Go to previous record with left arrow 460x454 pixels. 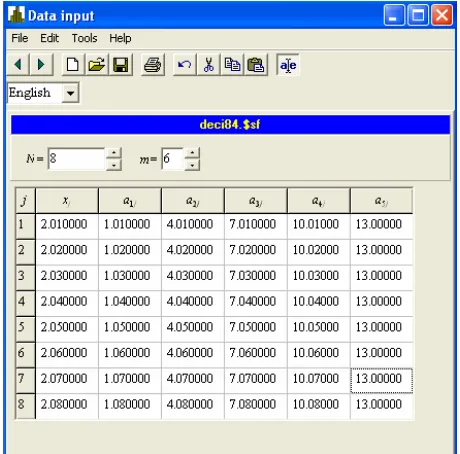tap(18, 64)
